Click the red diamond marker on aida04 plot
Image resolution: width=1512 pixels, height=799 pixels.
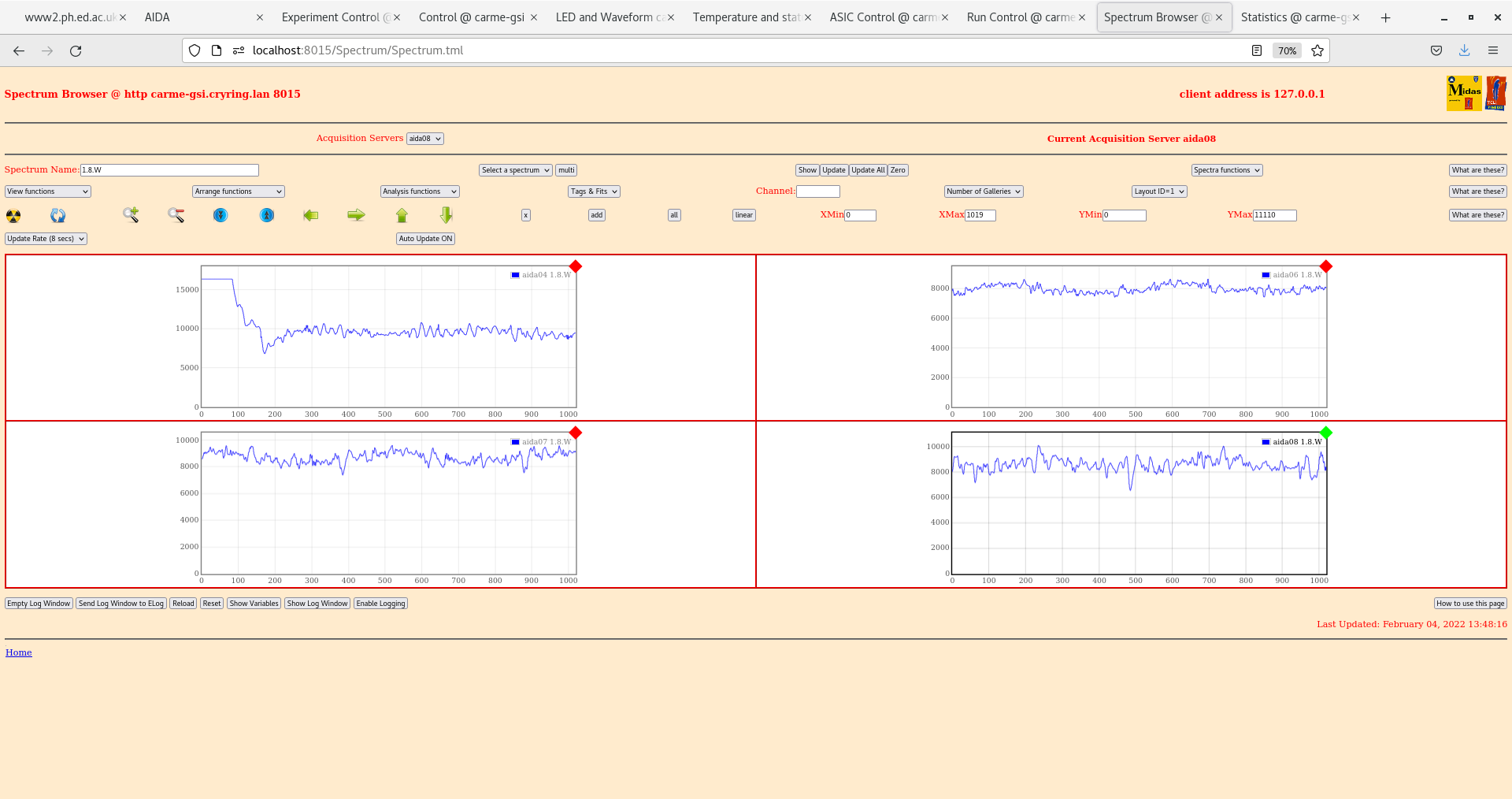point(576,266)
